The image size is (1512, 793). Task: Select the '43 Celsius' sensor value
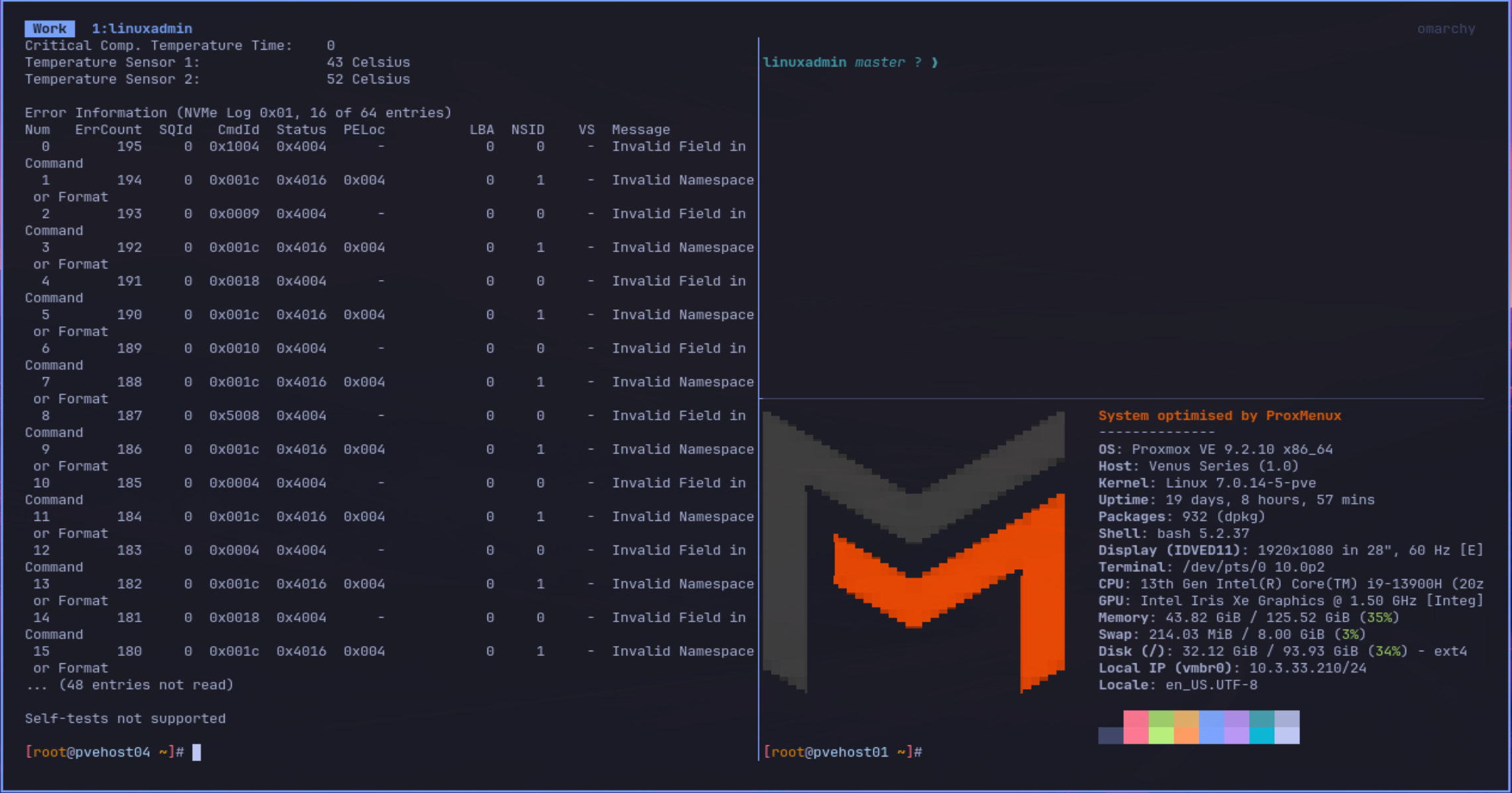(368, 62)
